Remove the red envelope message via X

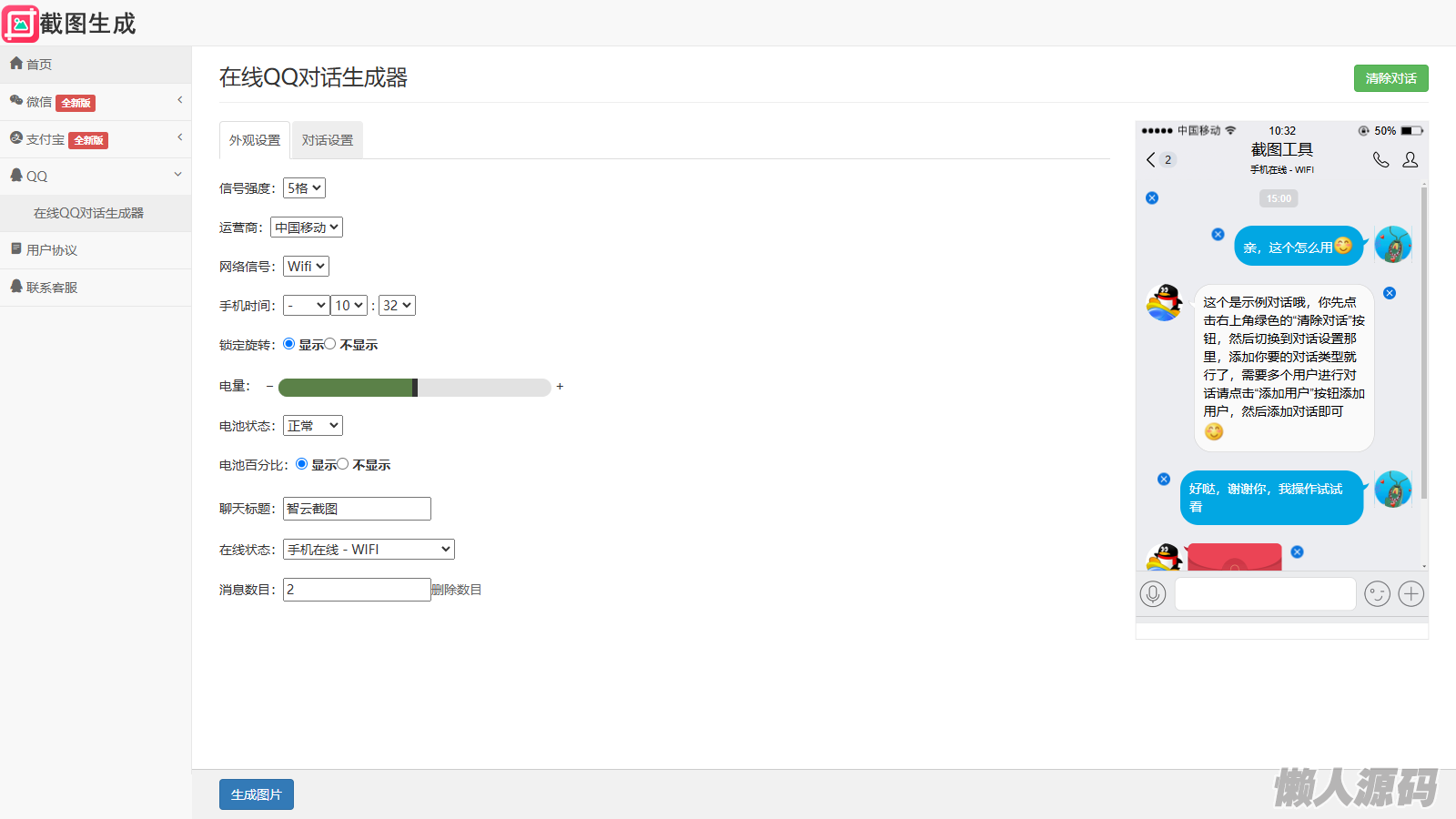click(x=1297, y=552)
